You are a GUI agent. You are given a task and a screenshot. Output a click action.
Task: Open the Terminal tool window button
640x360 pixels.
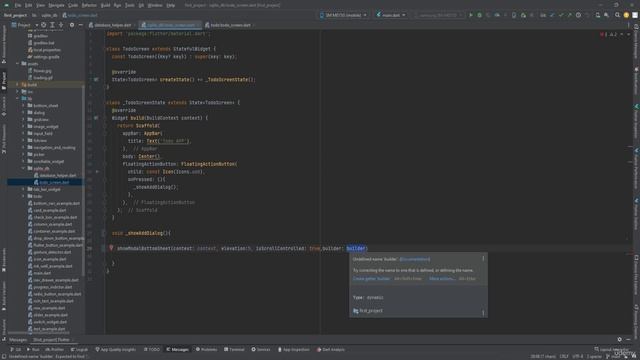tap(234, 349)
